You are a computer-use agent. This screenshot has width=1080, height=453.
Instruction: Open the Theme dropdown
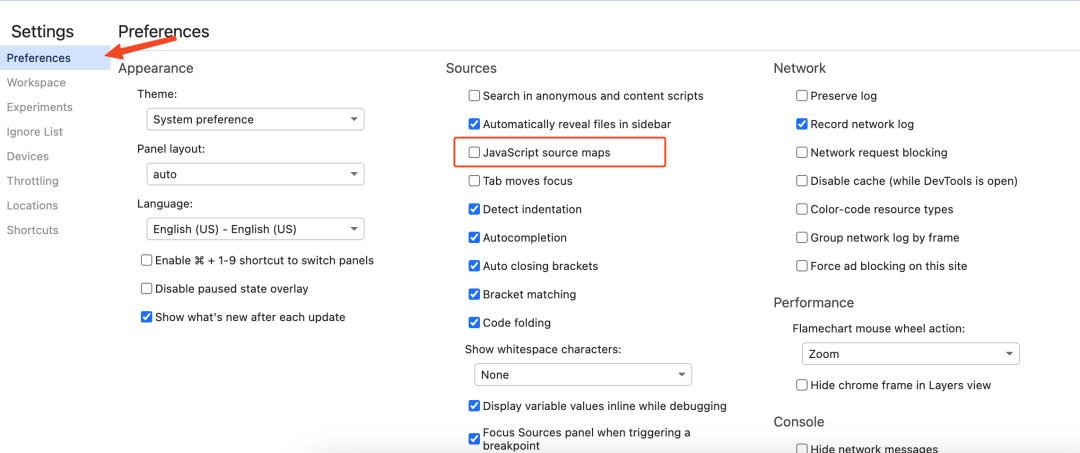tap(256, 119)
